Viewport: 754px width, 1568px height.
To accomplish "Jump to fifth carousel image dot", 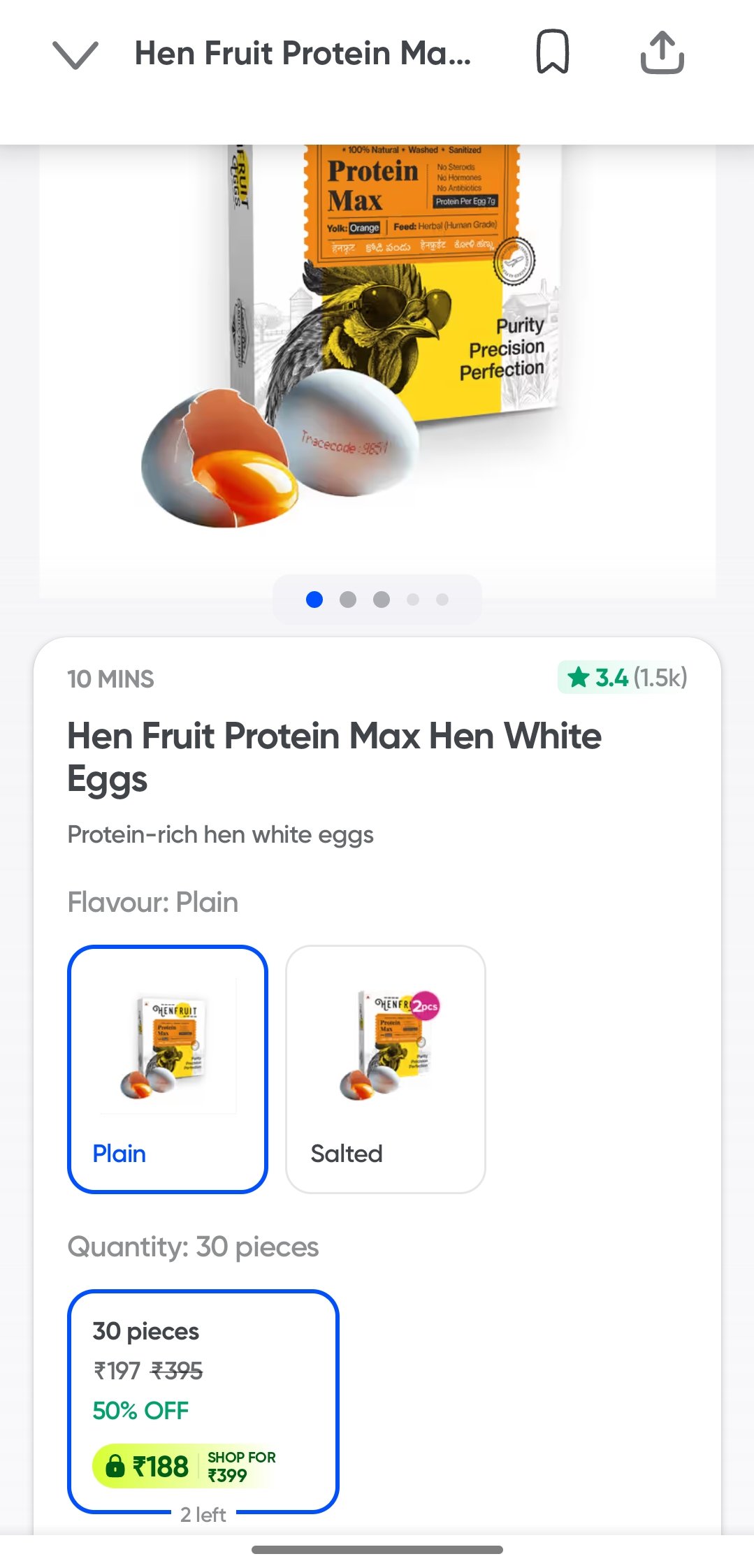I will [442, 600].
